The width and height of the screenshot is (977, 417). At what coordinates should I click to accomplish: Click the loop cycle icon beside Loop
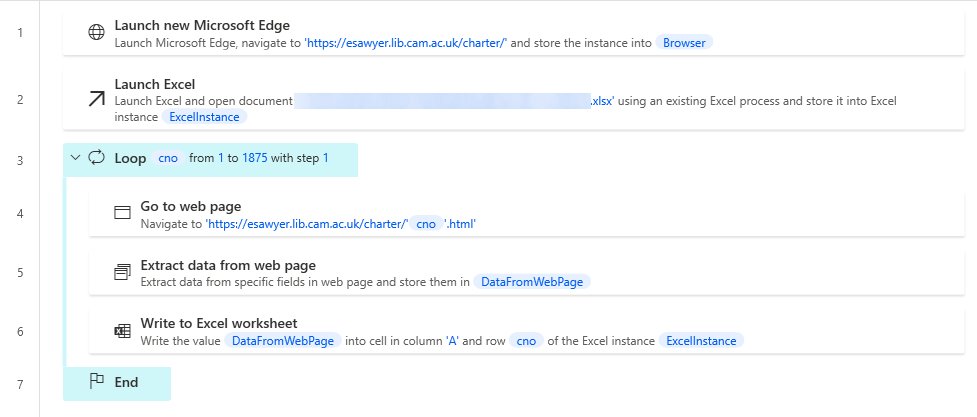[96, 157]
